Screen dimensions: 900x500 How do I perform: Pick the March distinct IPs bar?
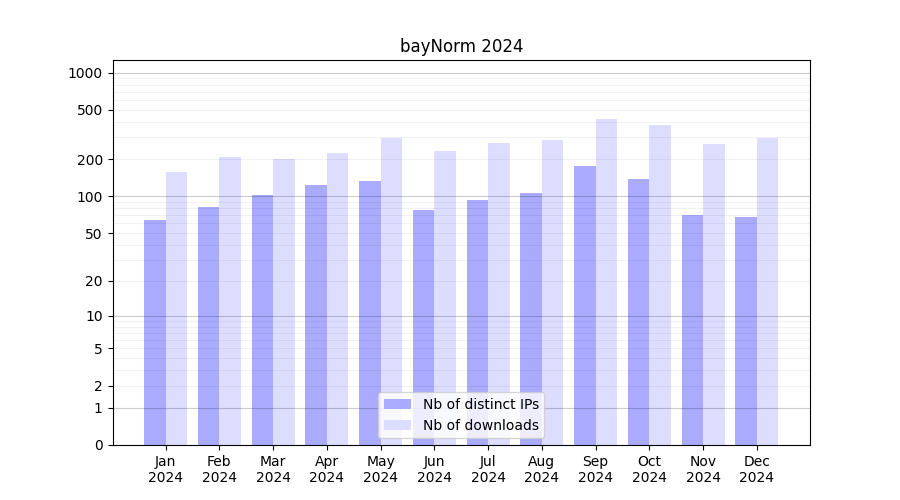tap(262, 320)
